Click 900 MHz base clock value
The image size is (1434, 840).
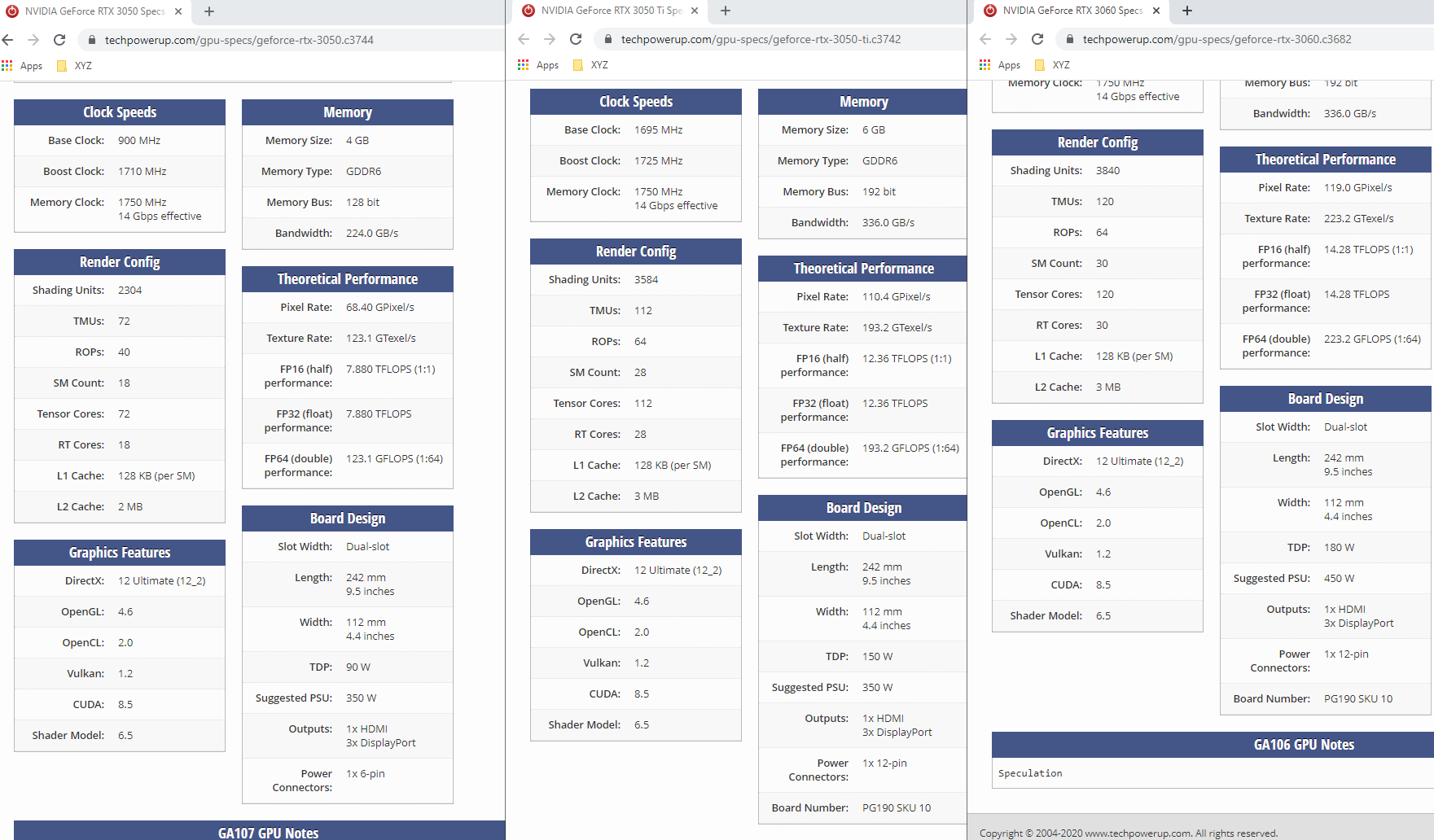(x=139, y=141)
